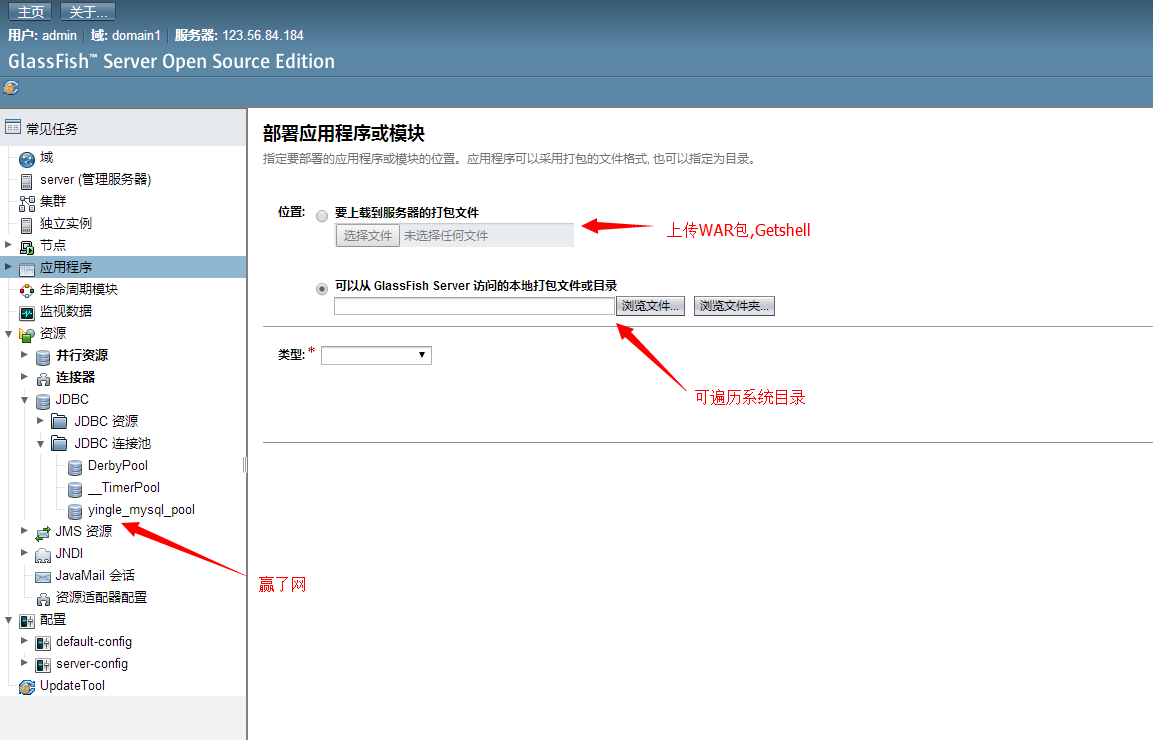The height and width of the screenshot is (740, 1153).
Task: Open the 监视数据 tree item
Action: (65, 311)
